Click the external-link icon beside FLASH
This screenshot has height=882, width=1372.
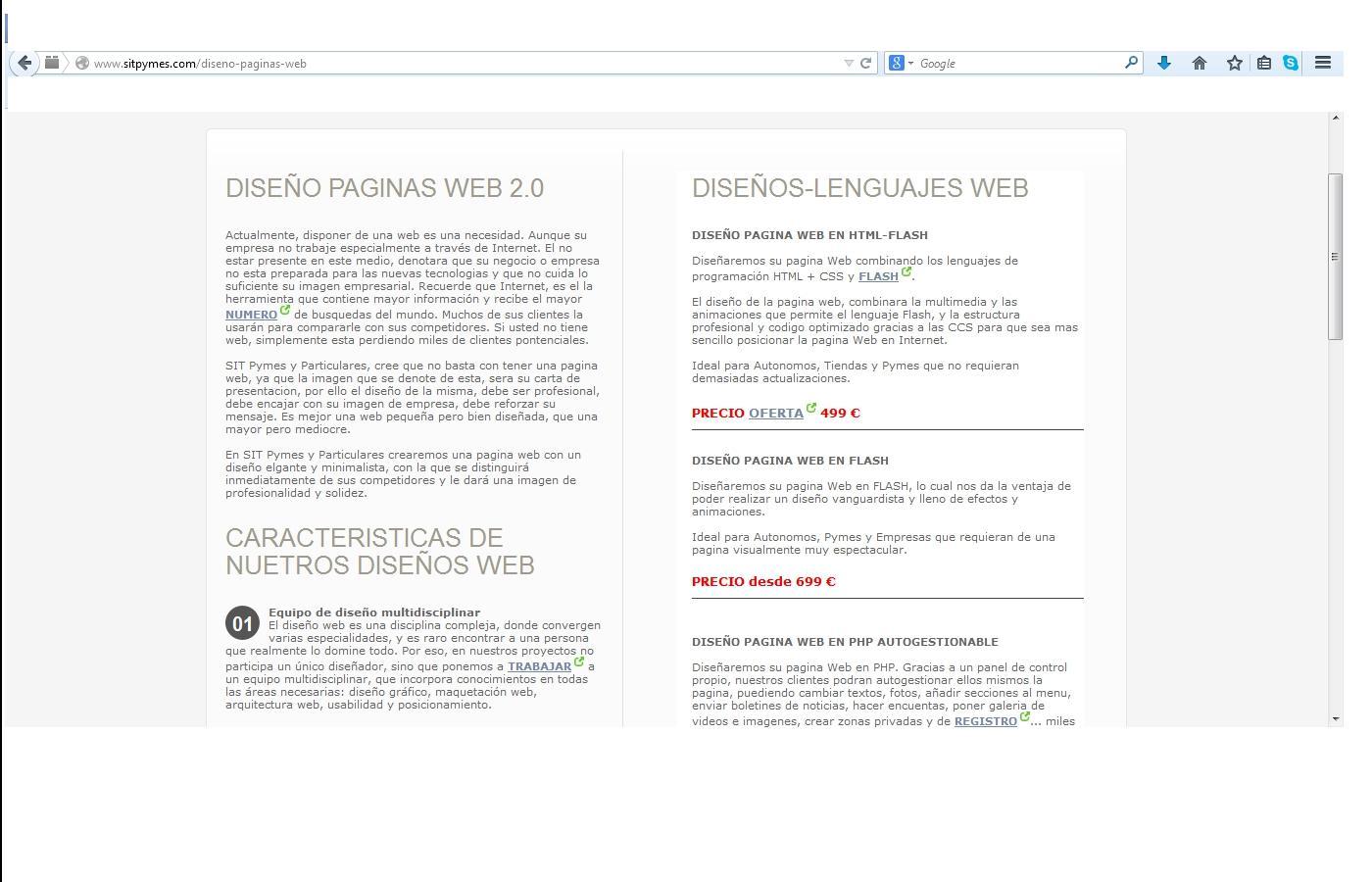click(x=906, y=271)
